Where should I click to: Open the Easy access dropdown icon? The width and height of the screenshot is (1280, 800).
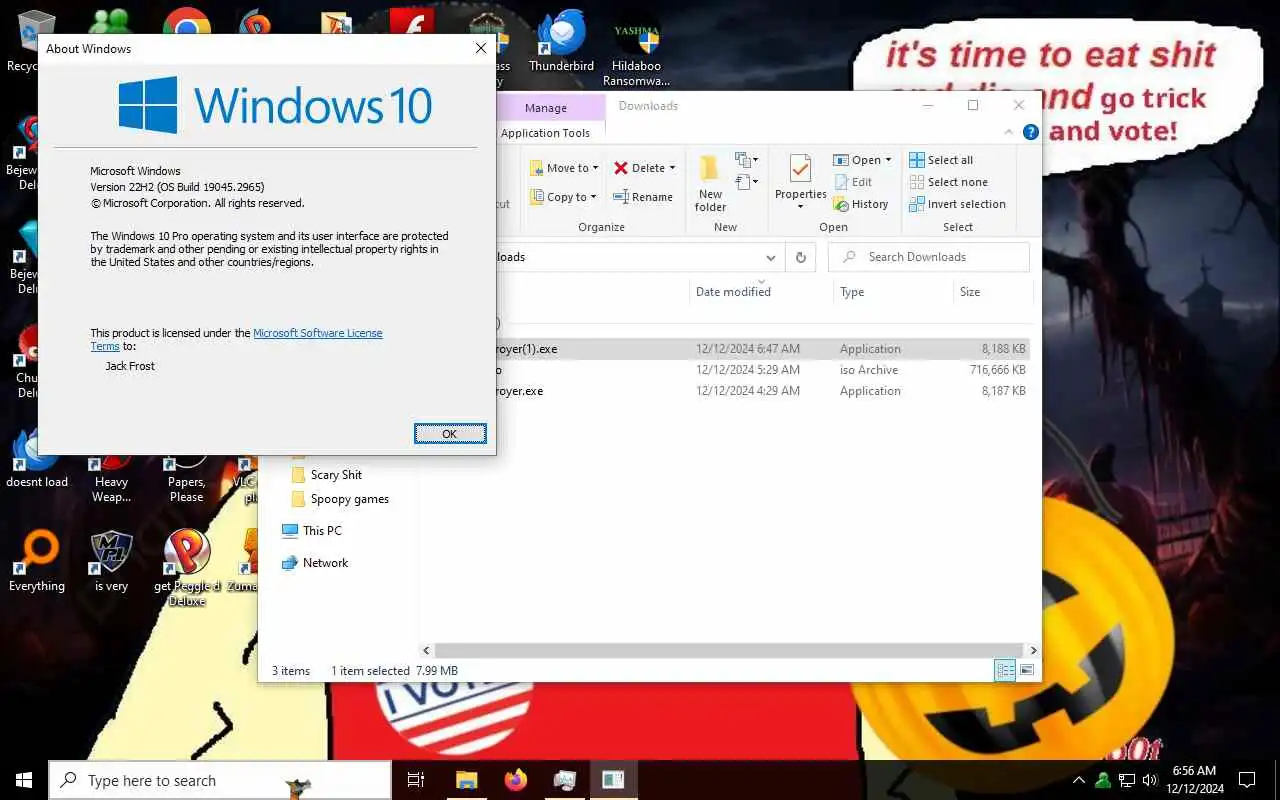pos(746,182)
